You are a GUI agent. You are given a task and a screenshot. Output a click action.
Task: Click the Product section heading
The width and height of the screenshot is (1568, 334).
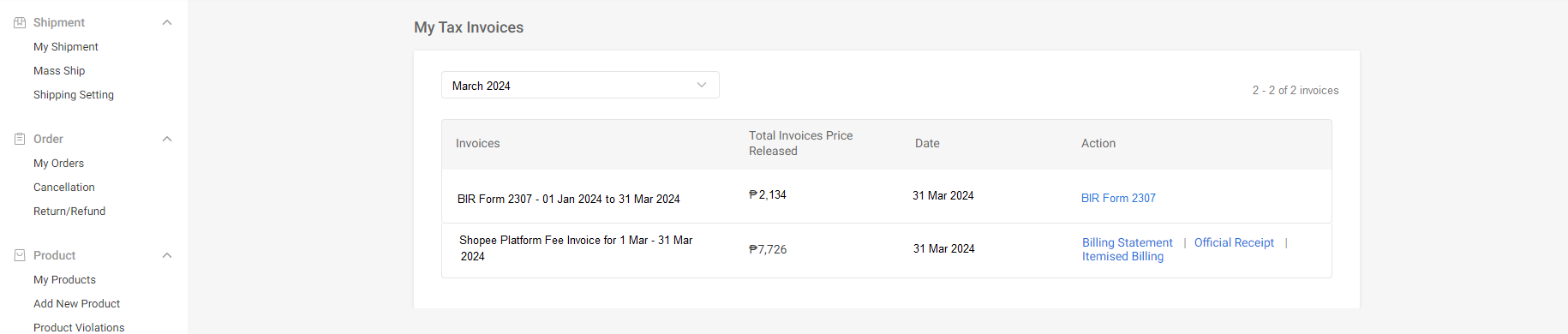(x=55, y=255)
